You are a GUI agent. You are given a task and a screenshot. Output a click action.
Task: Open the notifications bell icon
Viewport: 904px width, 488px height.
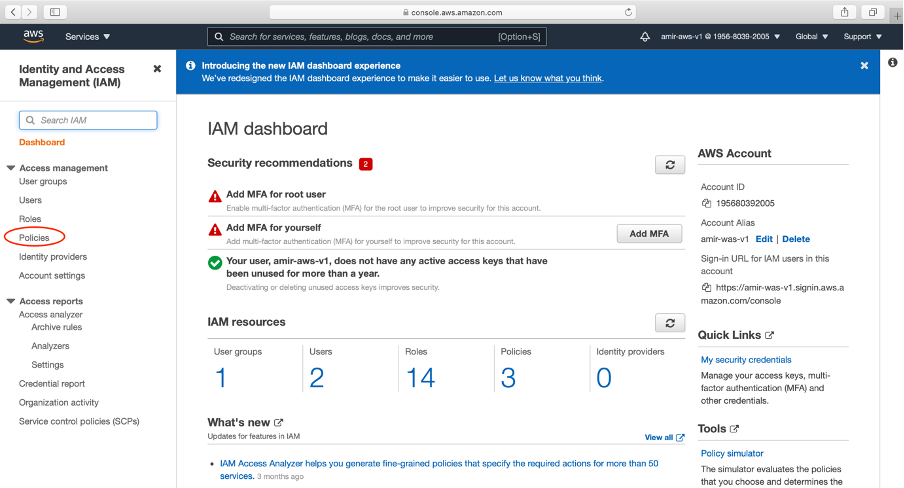point(645,36)
